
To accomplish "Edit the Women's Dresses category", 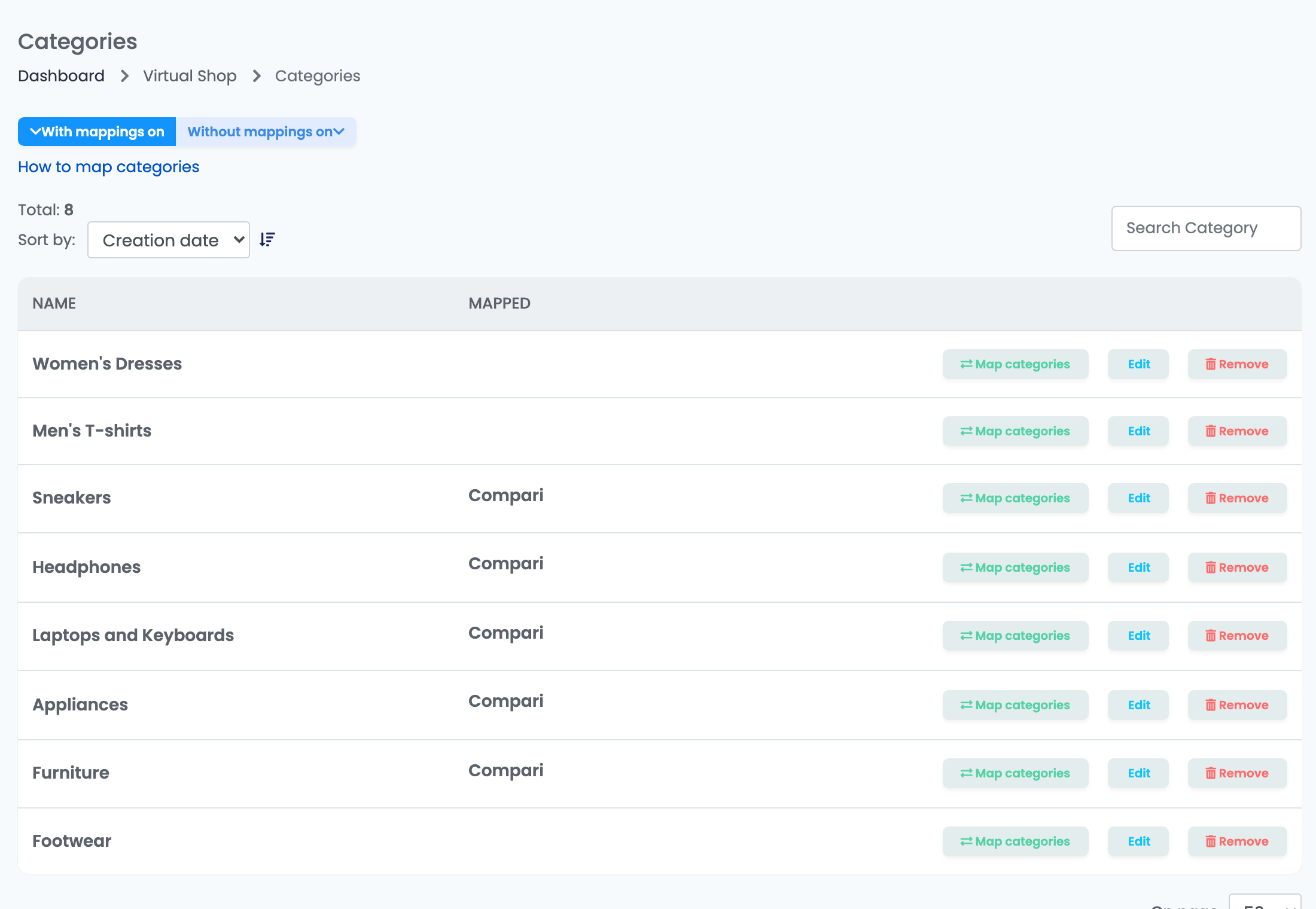I will (x=1138, y=364).
